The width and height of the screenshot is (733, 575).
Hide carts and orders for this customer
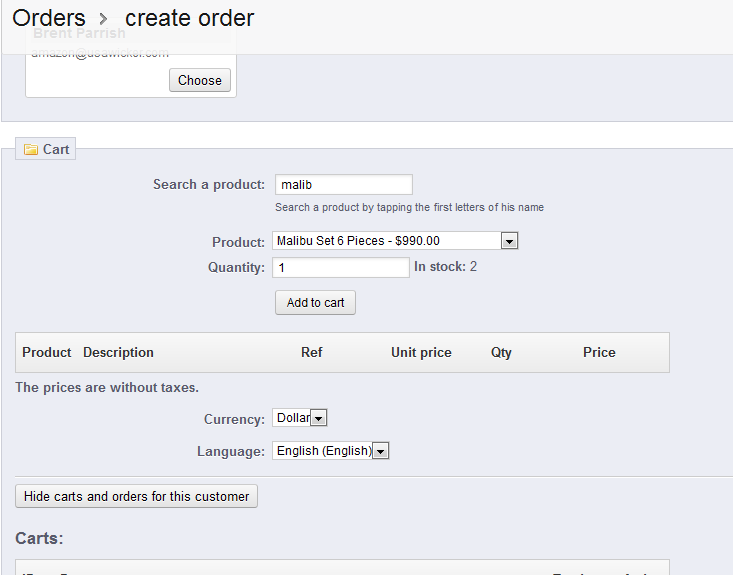point(136,496)
